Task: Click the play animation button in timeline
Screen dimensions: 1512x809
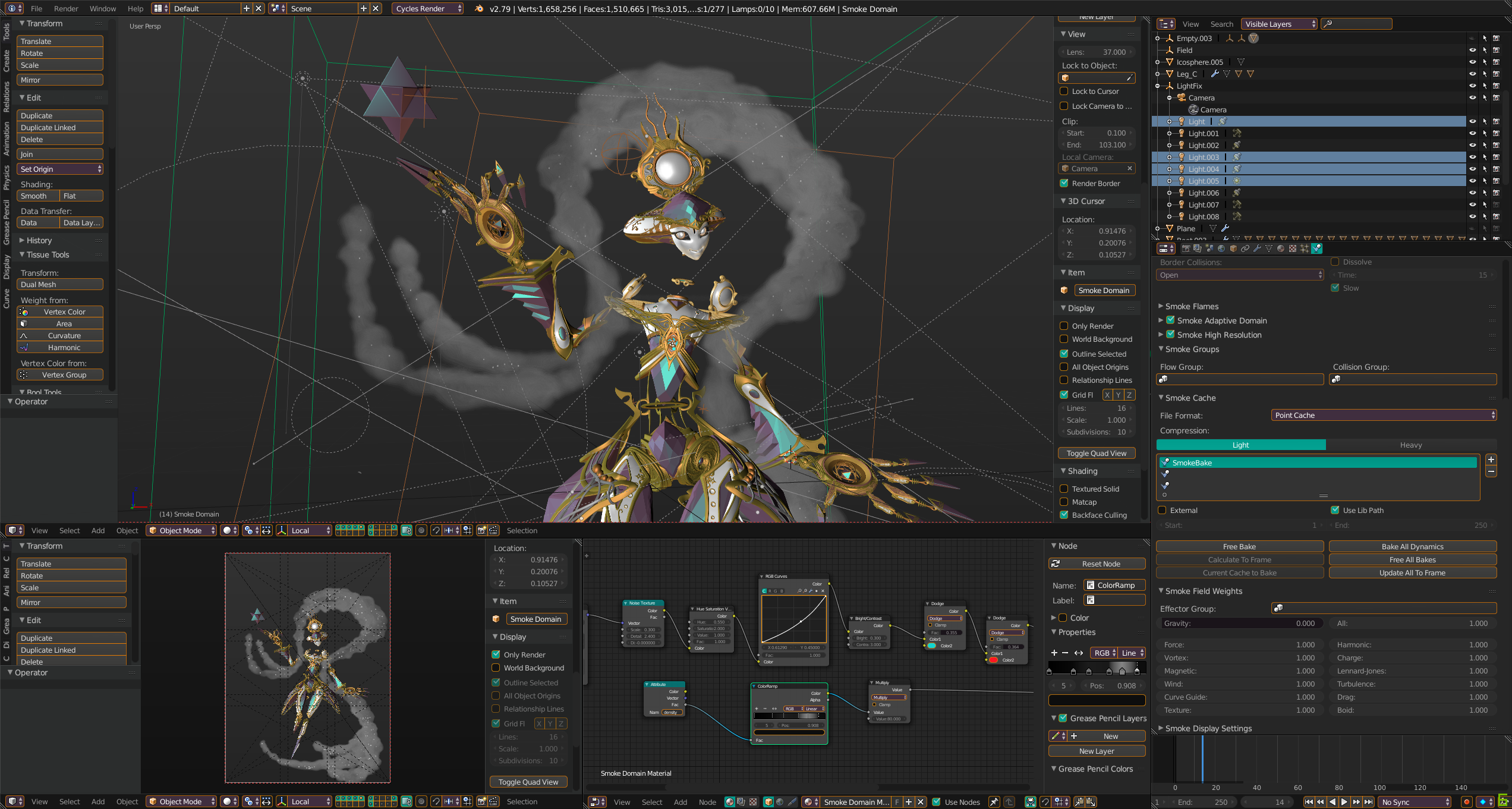Action: [x=1344, y=802]
